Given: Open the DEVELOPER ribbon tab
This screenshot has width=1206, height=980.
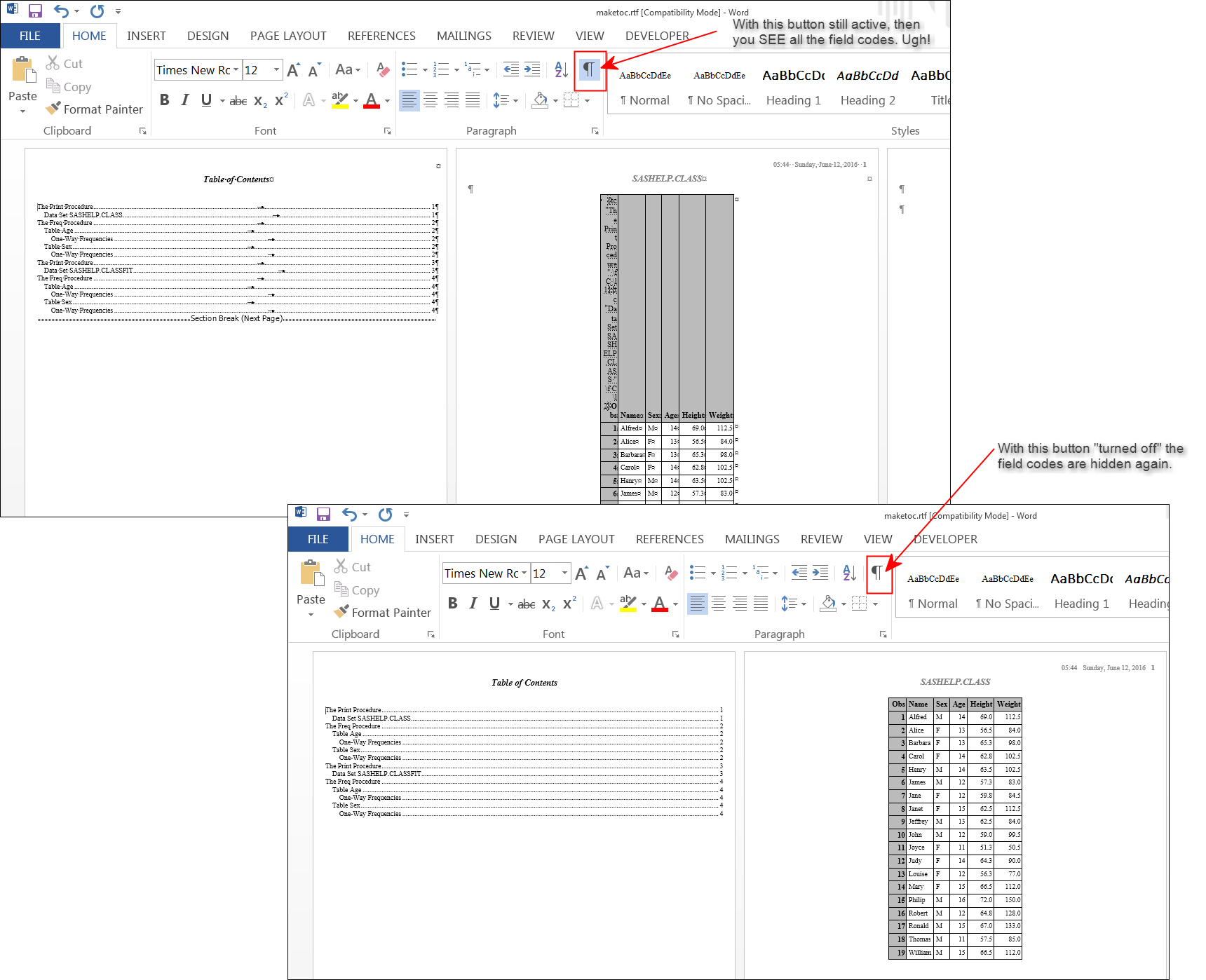Looking at the screenshot, I should point(657,35).
